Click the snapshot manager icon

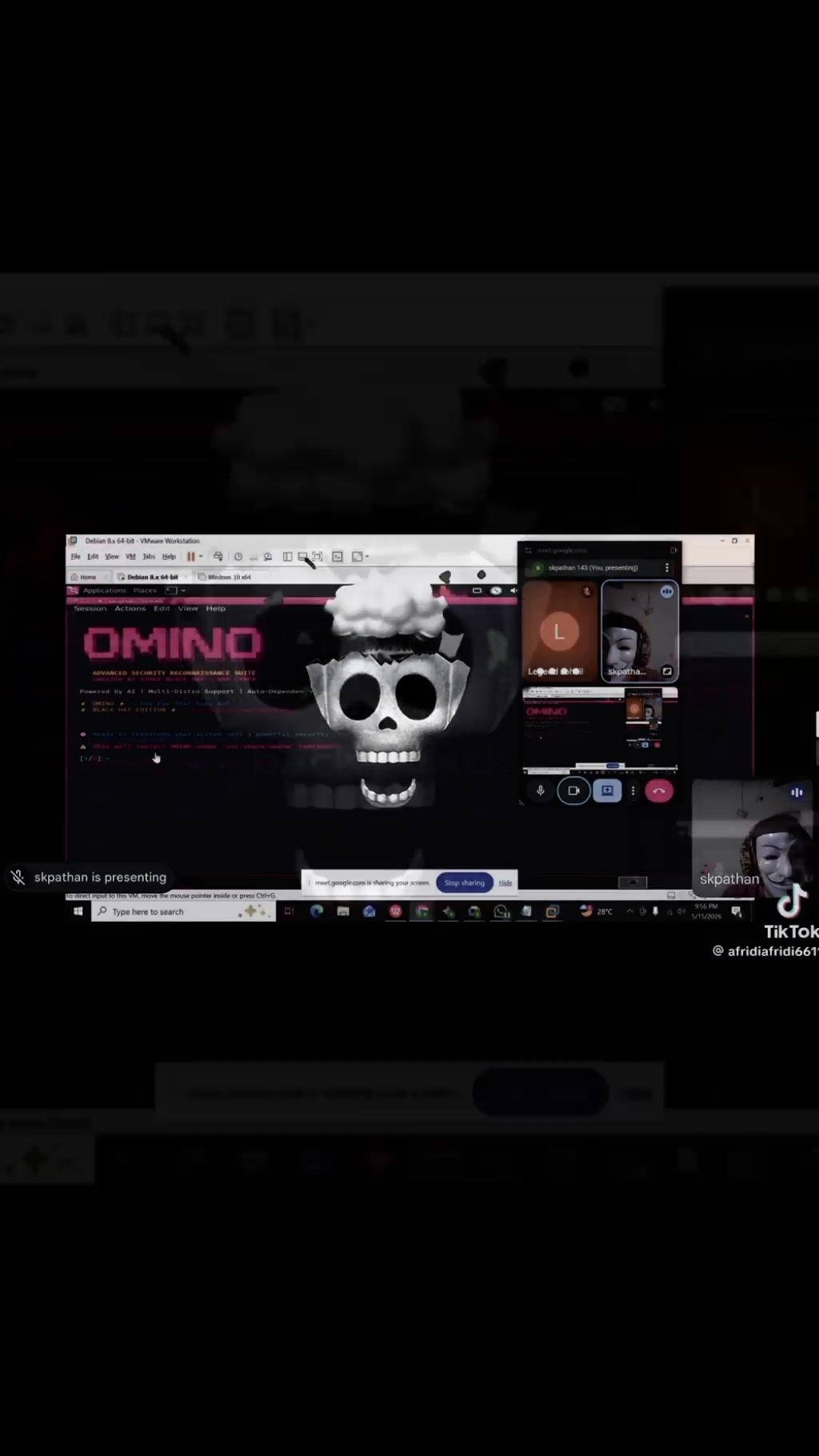268,557
